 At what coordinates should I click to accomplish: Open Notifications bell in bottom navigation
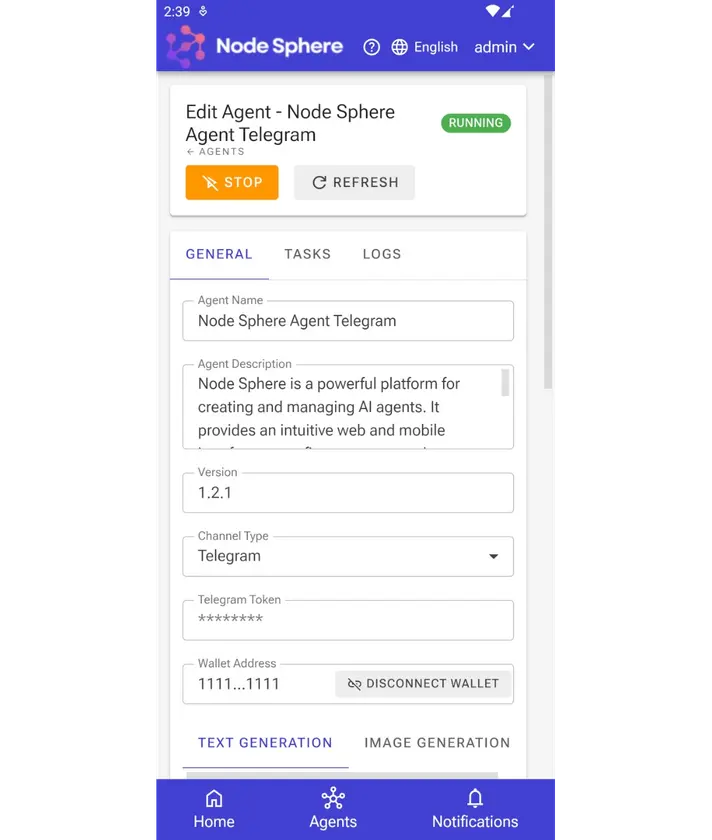(x=475, y=809)
